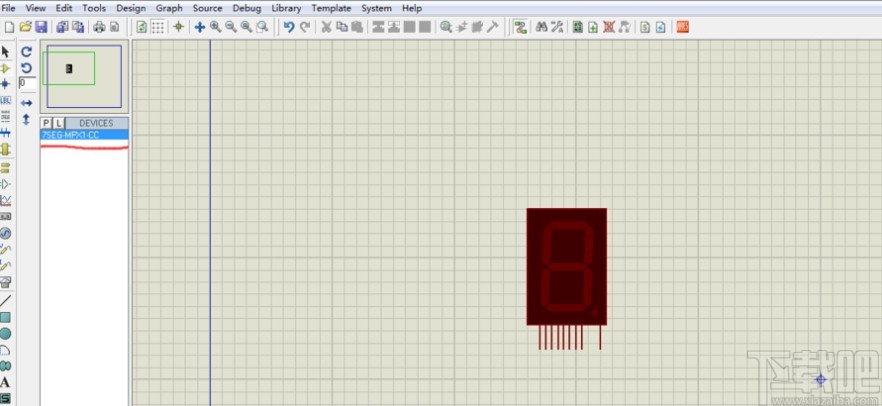
Task: Select the Generator Mode tool
Action: tap(6, 233)
